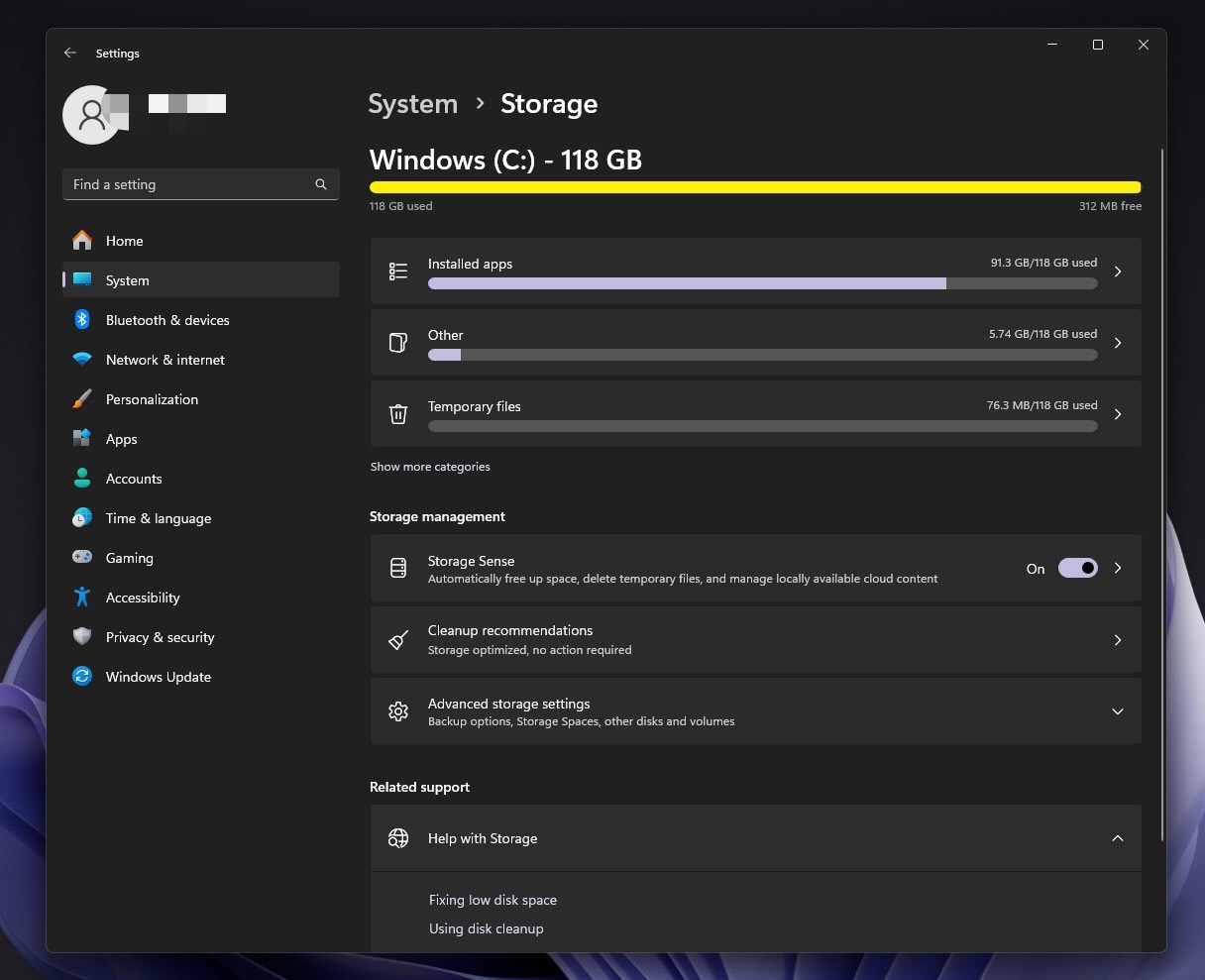The image size is (1205, 980).
Task: Open Cleanup recommendations text label
Action: [510, 630]
